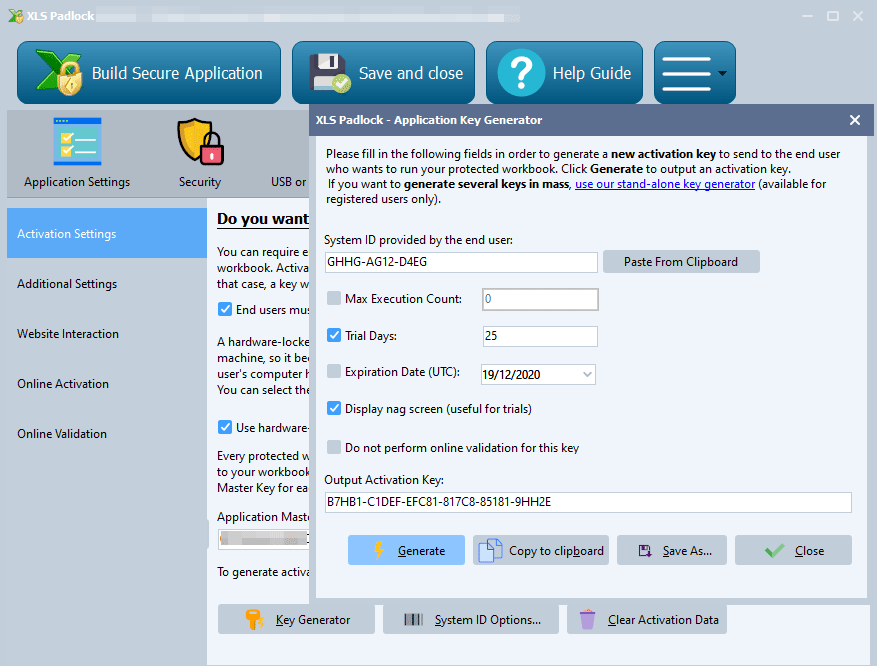Click inside the System ID input field

460,262
